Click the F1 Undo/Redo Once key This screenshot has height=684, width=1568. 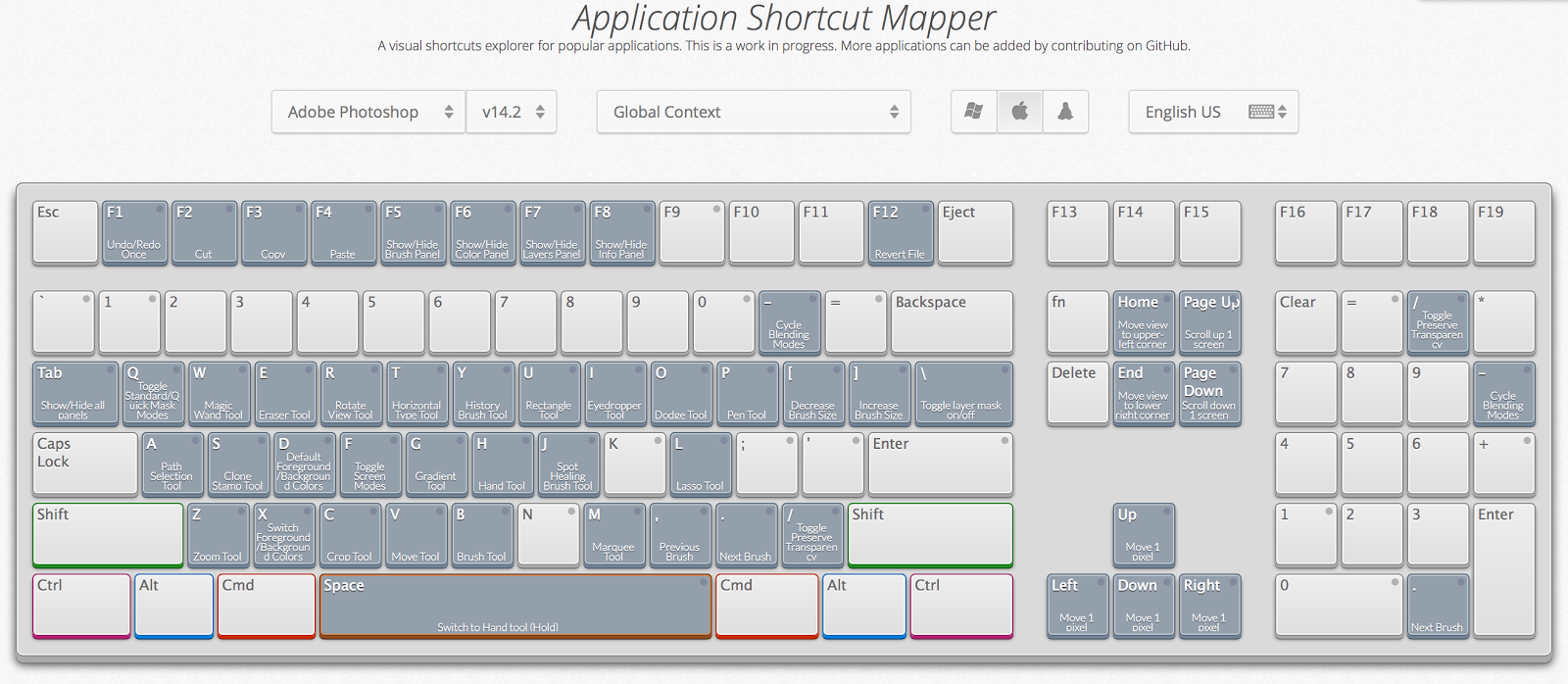click(134, 232)
